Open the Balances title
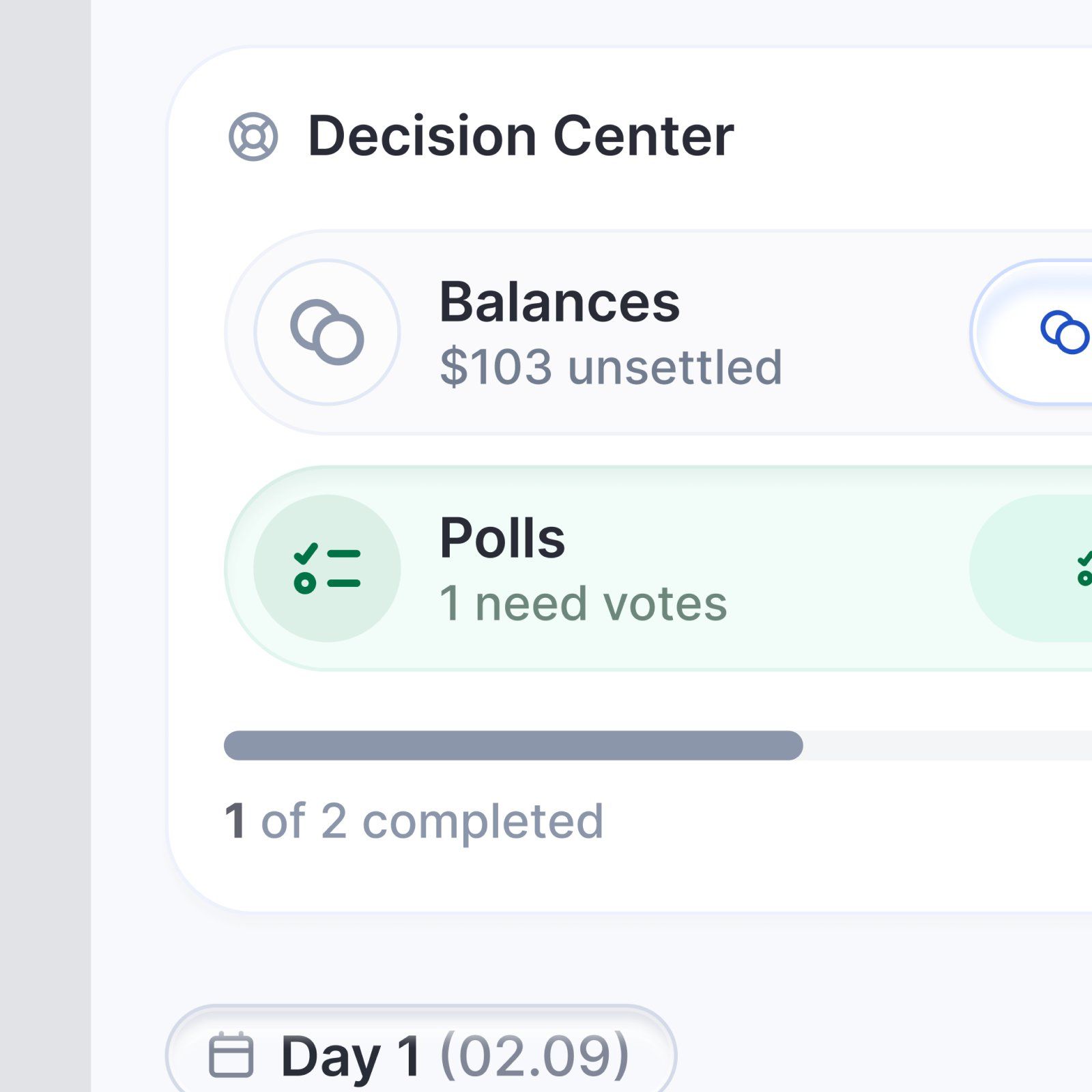Viewport: 1092px width, 1092px height. [x=559, y=302]
